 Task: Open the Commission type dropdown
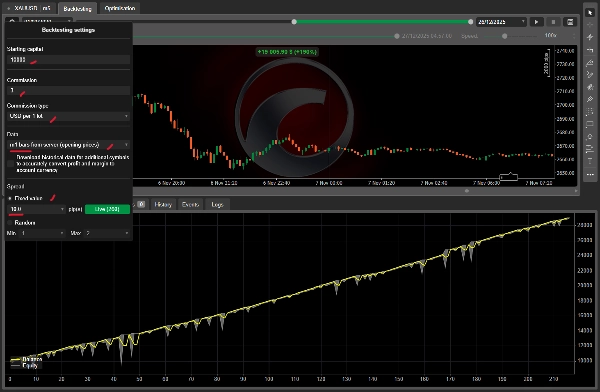point(68,116)
